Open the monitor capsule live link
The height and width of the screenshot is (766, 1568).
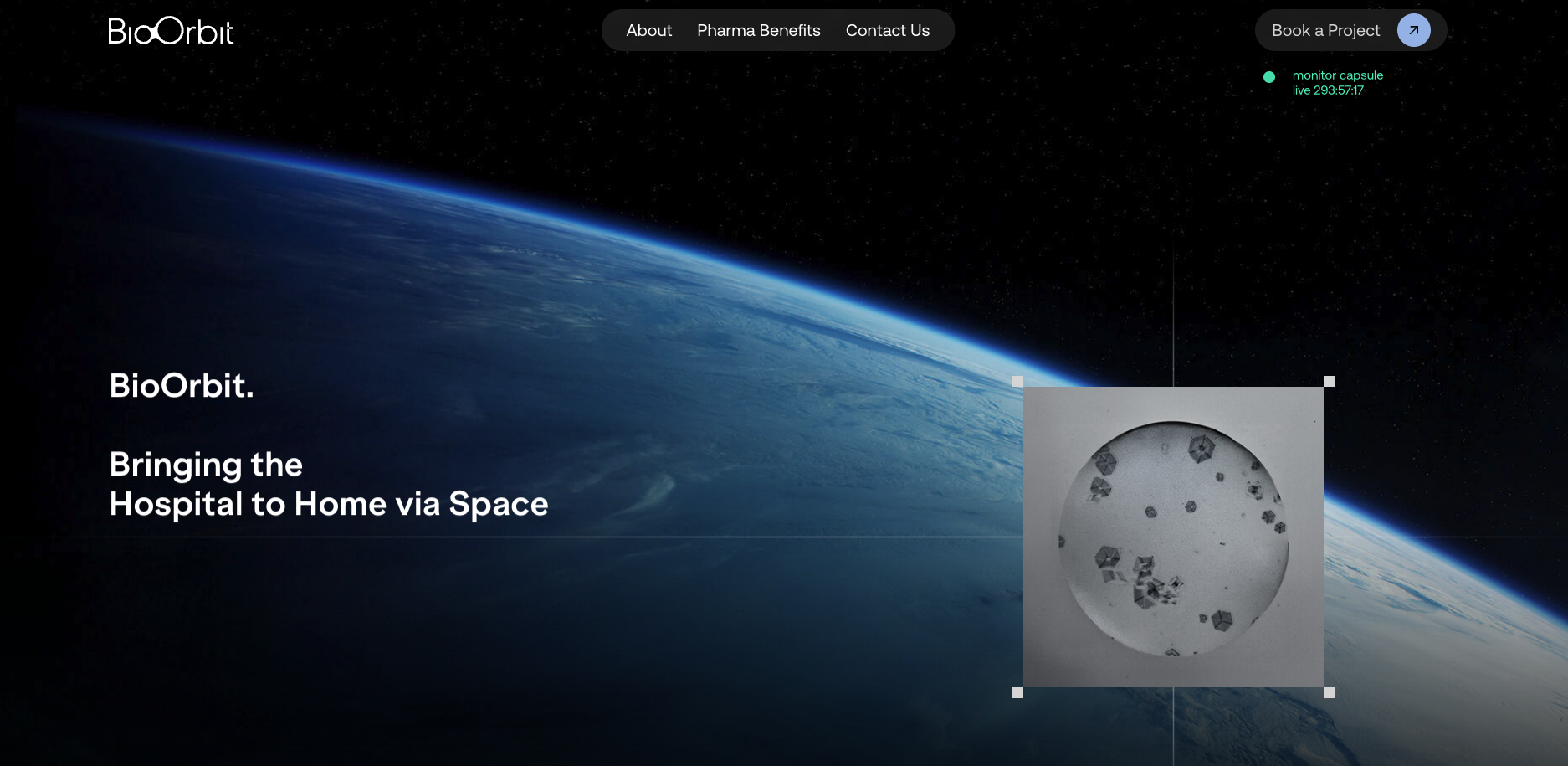pos(1338,83)
